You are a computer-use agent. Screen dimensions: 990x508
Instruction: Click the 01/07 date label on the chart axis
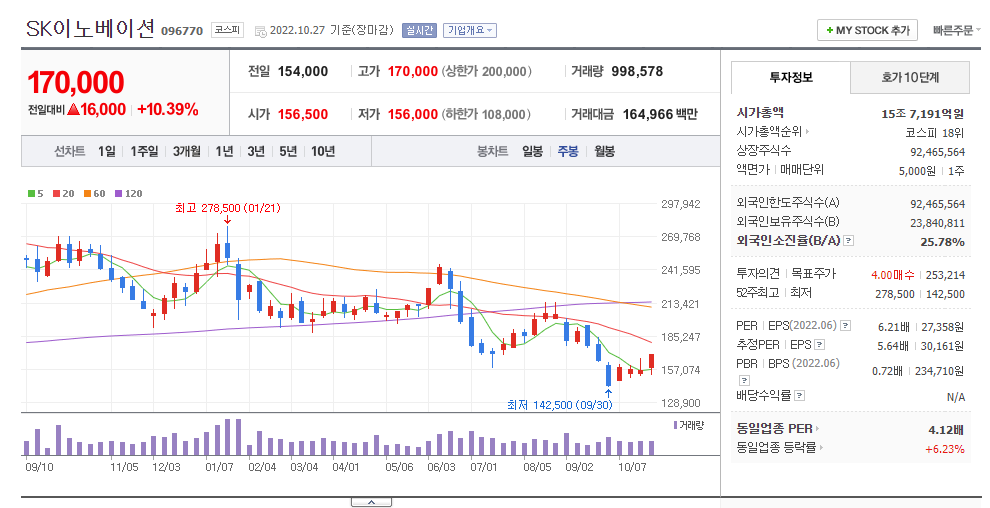click(219, 468)
